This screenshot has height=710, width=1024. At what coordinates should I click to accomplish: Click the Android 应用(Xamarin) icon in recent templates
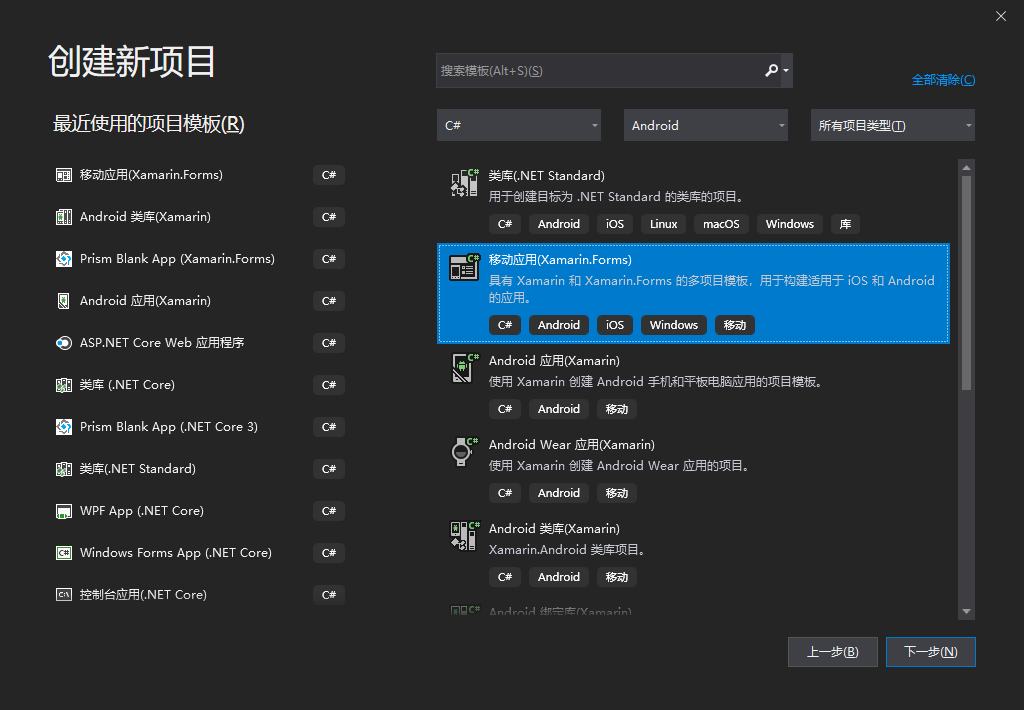(x=63, y=301)
